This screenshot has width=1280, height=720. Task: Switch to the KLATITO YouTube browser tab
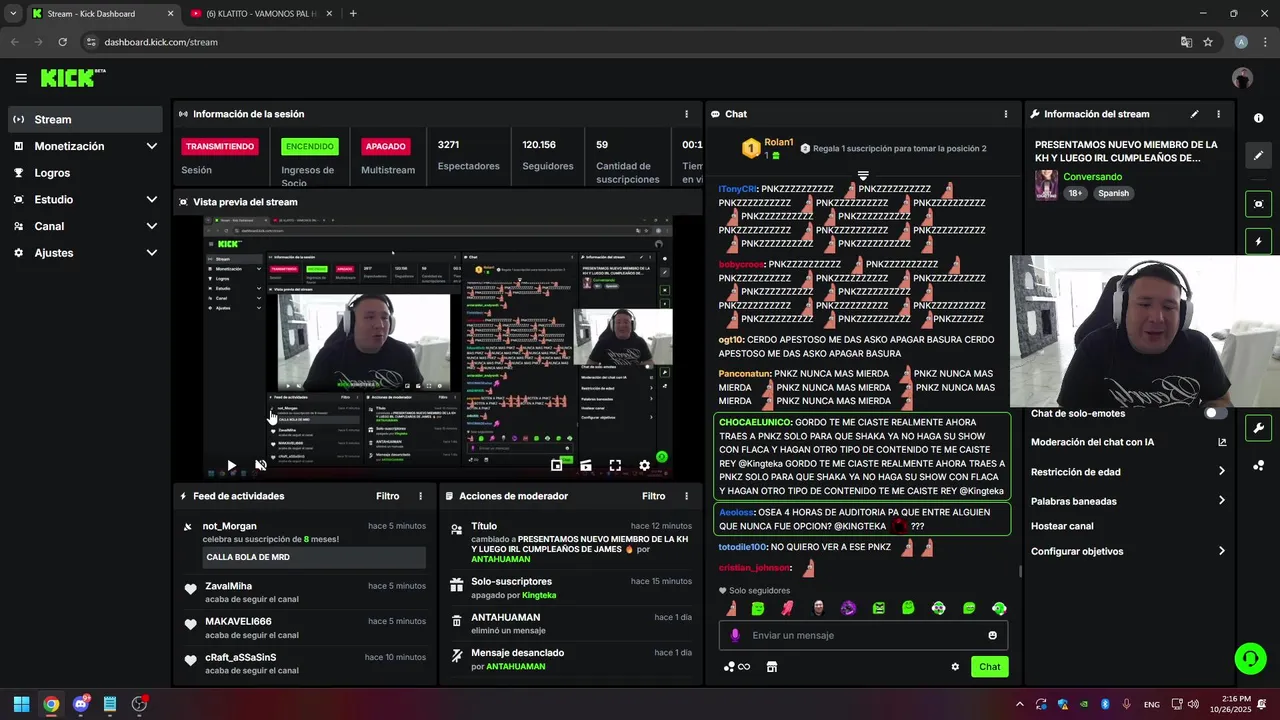coord(262,13)
